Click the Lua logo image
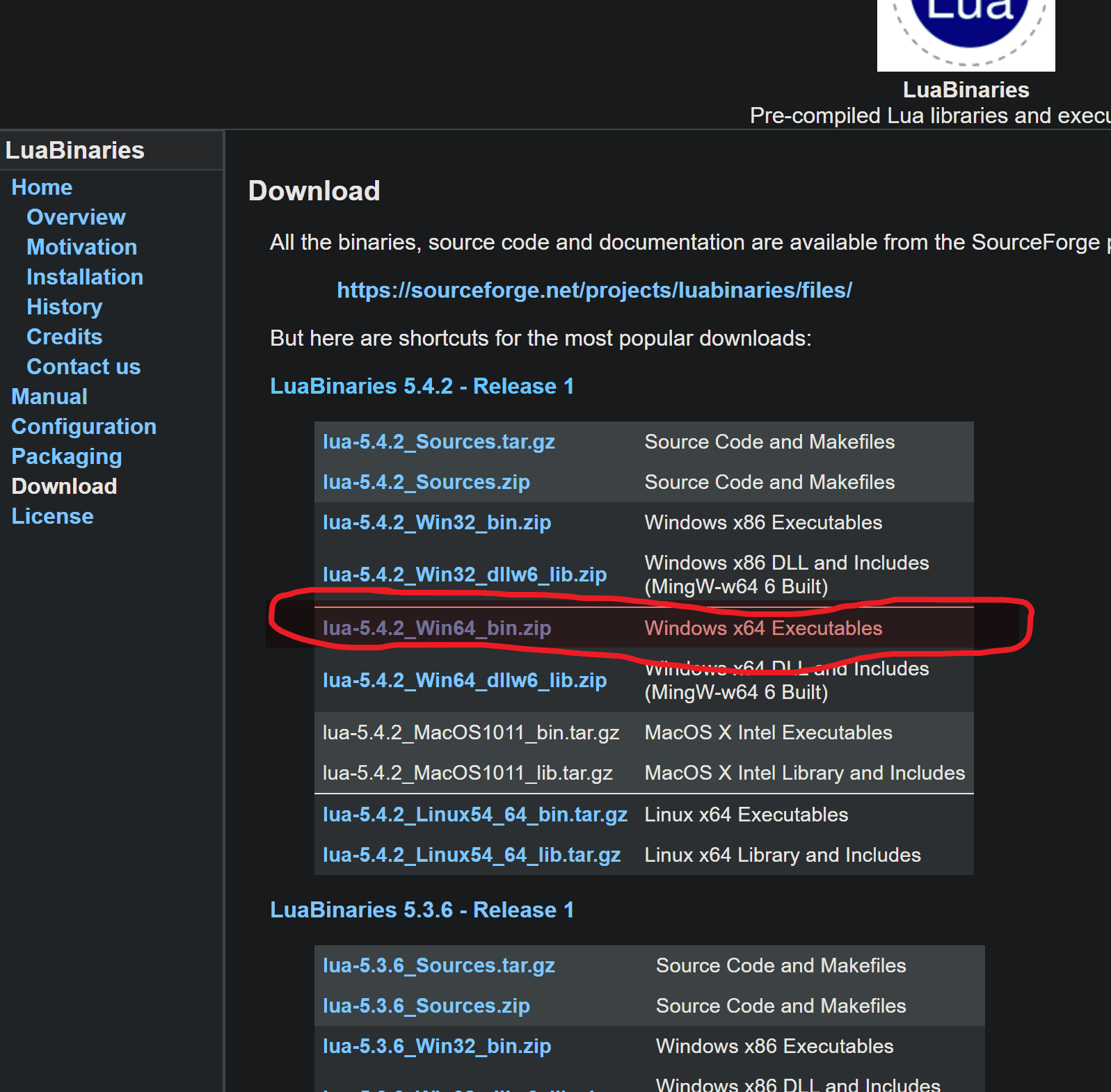Screen dimensions: 1111x1092 (966, 35)
